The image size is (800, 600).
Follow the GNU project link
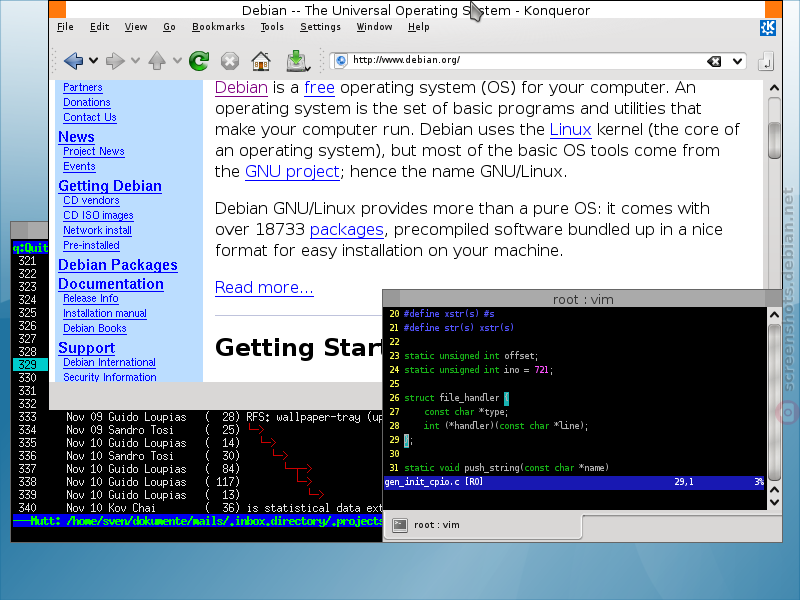click(x=292, y=171)
